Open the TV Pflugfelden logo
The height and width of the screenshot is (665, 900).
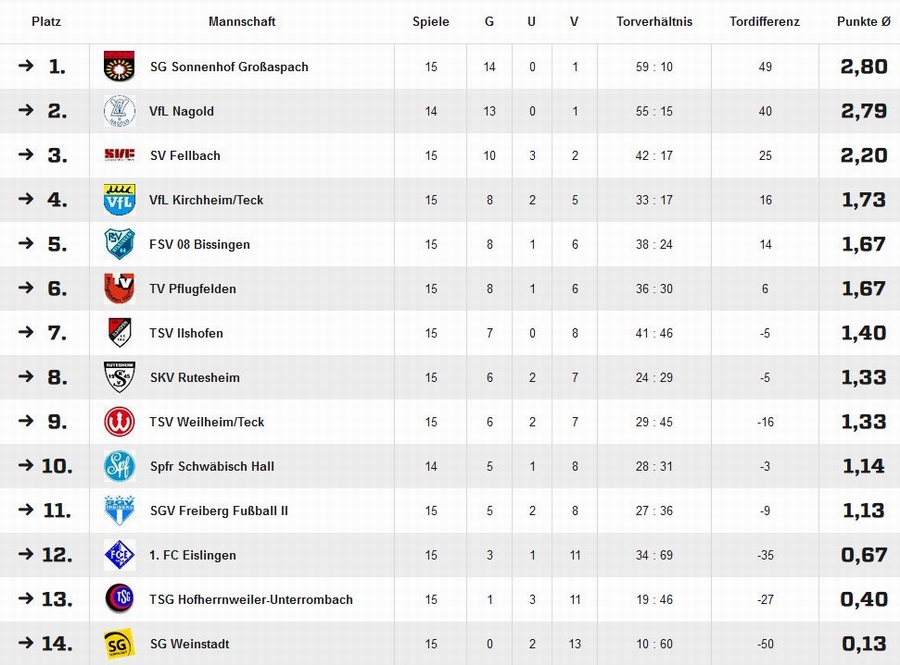pyautogui.click(x=119, y=289)
